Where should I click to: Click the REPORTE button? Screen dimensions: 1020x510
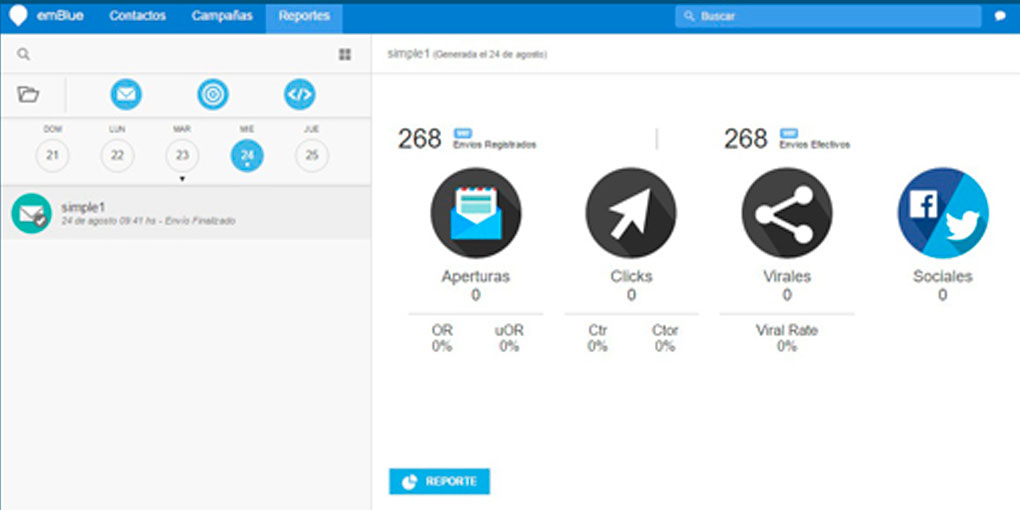pos(439,481)
